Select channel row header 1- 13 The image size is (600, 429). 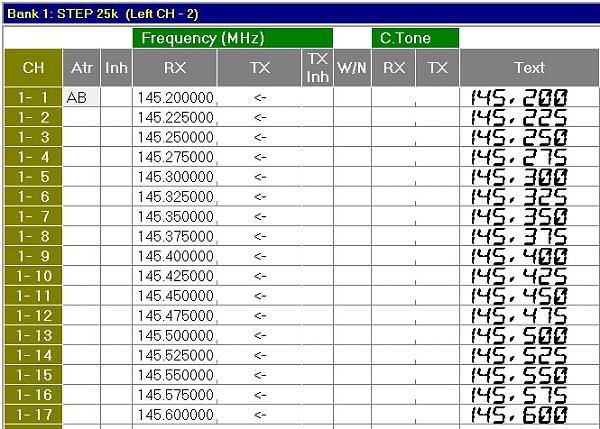pos(33,336)
